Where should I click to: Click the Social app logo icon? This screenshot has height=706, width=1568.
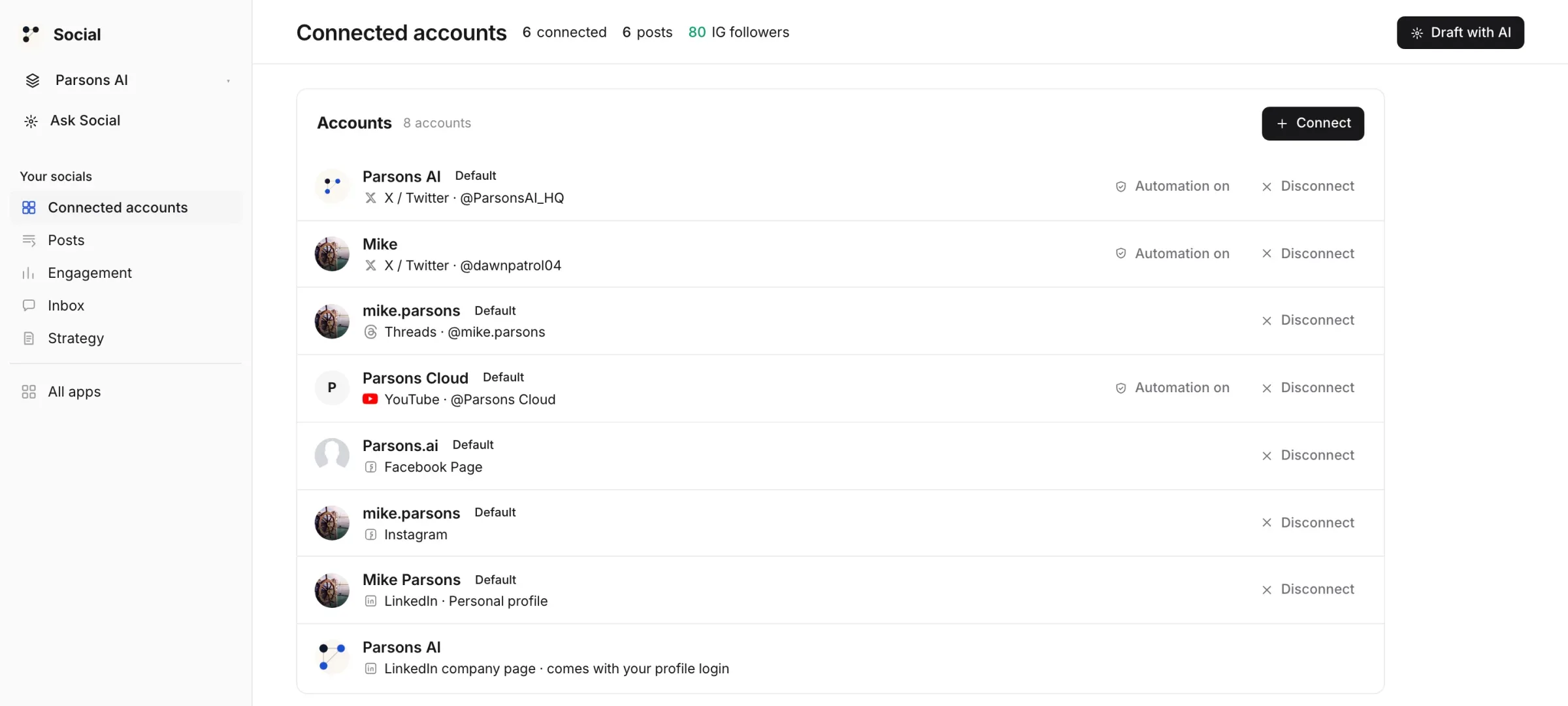tap(30, 34)
